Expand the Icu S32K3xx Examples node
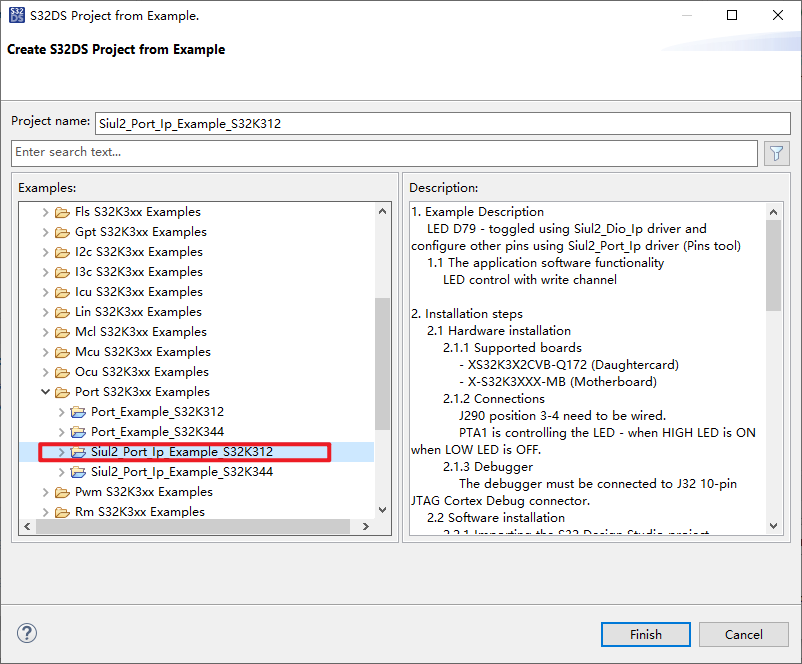802x664 pixels. pyautogui.click(x=46, y=292)
